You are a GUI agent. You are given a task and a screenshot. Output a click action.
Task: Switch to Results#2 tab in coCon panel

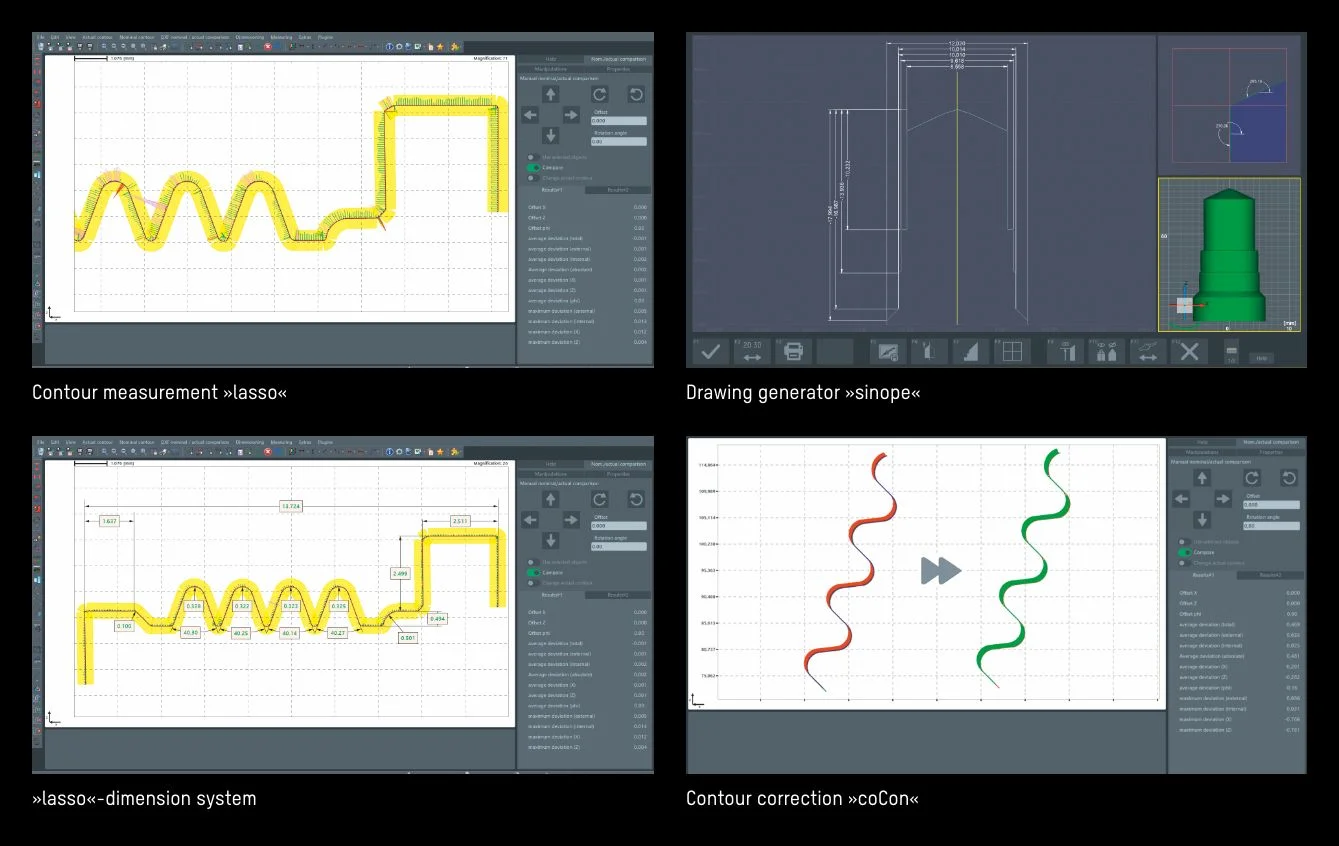click(x=1270, y=575)
